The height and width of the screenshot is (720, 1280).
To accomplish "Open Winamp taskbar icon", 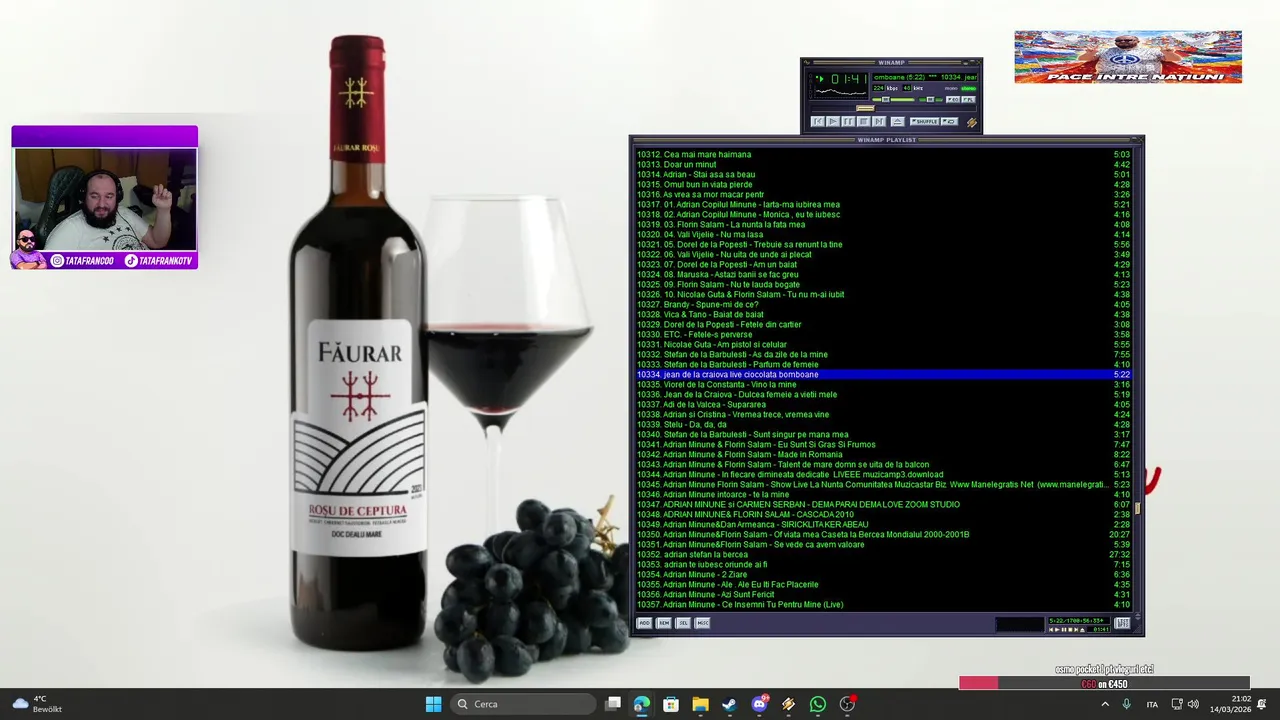I will pyautogui.click(x=788, y=704).
